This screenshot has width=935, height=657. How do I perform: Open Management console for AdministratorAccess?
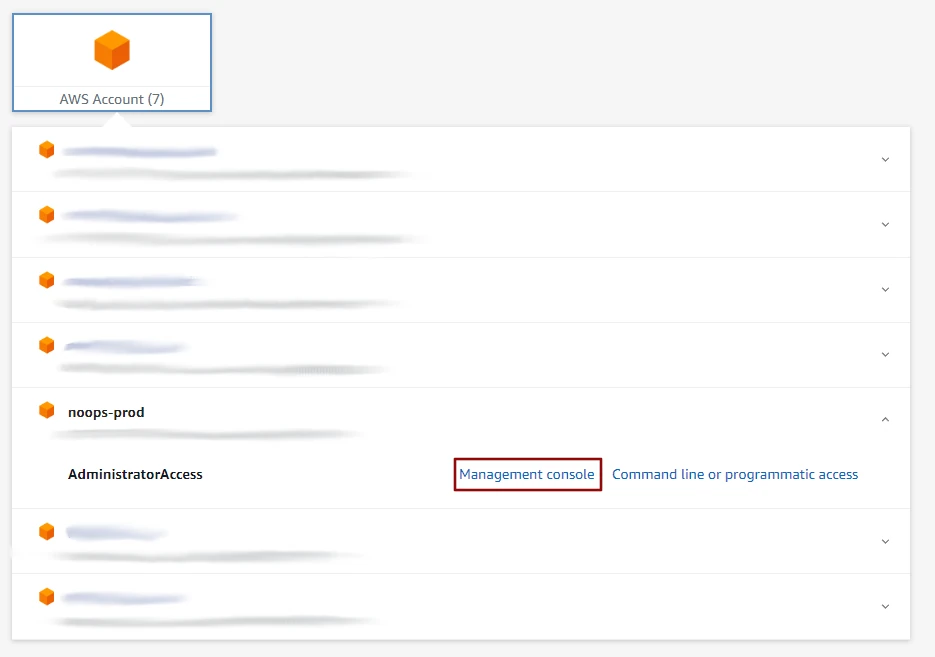pos(527,475)
